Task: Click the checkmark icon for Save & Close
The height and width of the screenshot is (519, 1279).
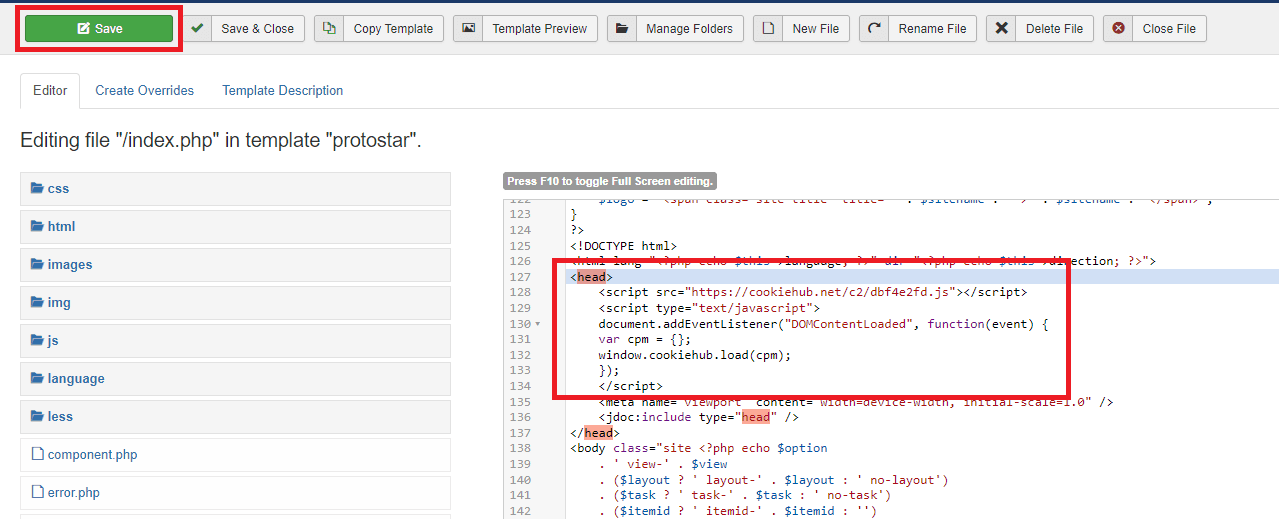Action: pyautogui.click(x=198, y=29)
